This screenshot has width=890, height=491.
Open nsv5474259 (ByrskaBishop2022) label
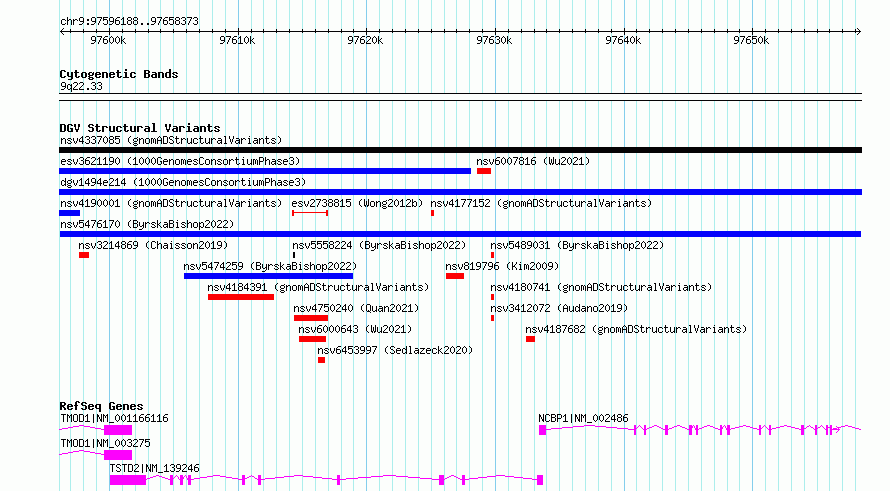[x=270, y=266]
